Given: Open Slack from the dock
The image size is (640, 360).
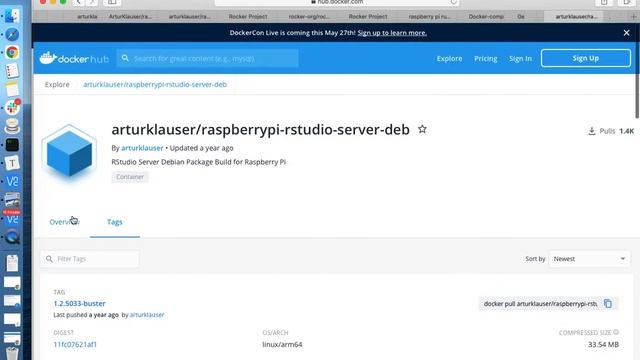Looking at the screenshot, I should 12,107.
